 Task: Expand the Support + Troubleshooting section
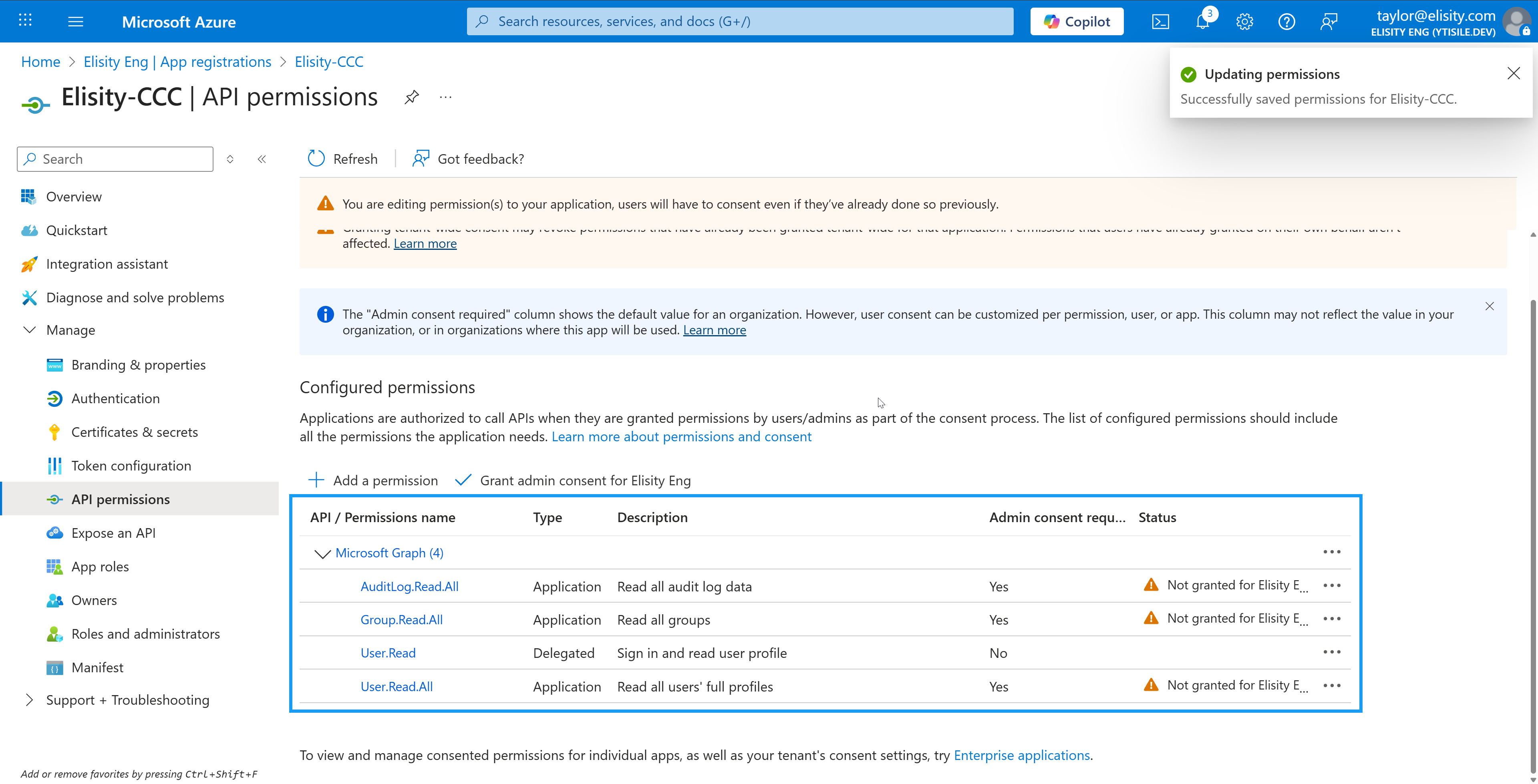click(29, 700)
